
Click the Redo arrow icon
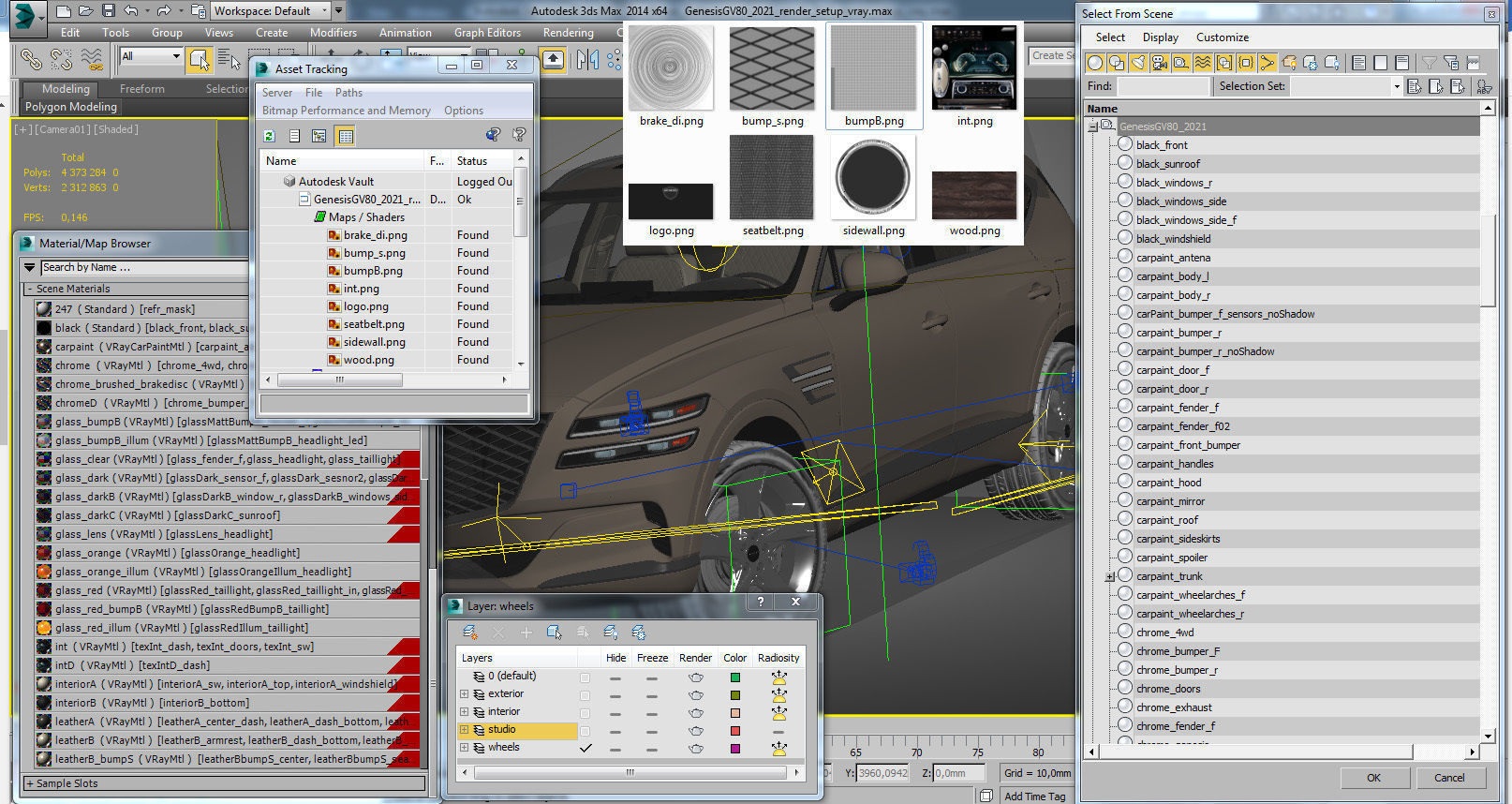[x=164, y=11]
